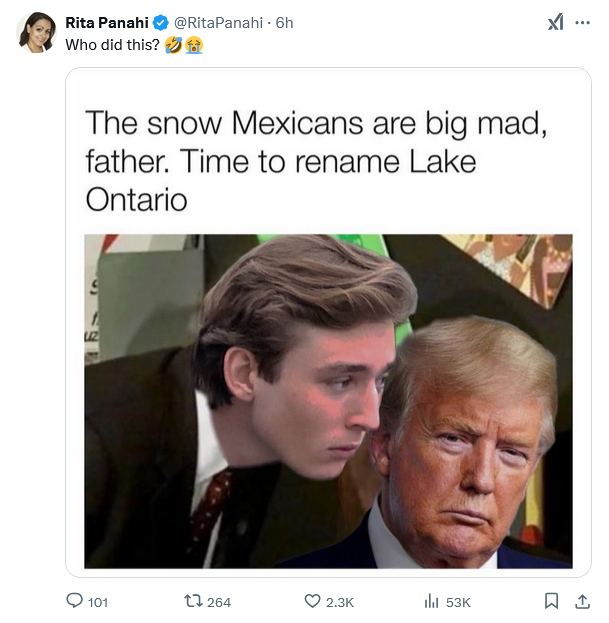Viewport: 609px width, 623px height.
Task: Click the 53K views count
Action: (458, 602)
